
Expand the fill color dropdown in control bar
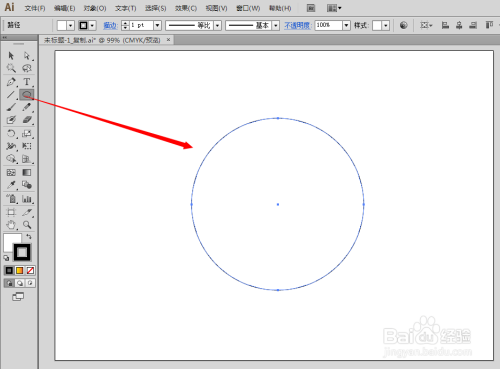click(70, 25)
